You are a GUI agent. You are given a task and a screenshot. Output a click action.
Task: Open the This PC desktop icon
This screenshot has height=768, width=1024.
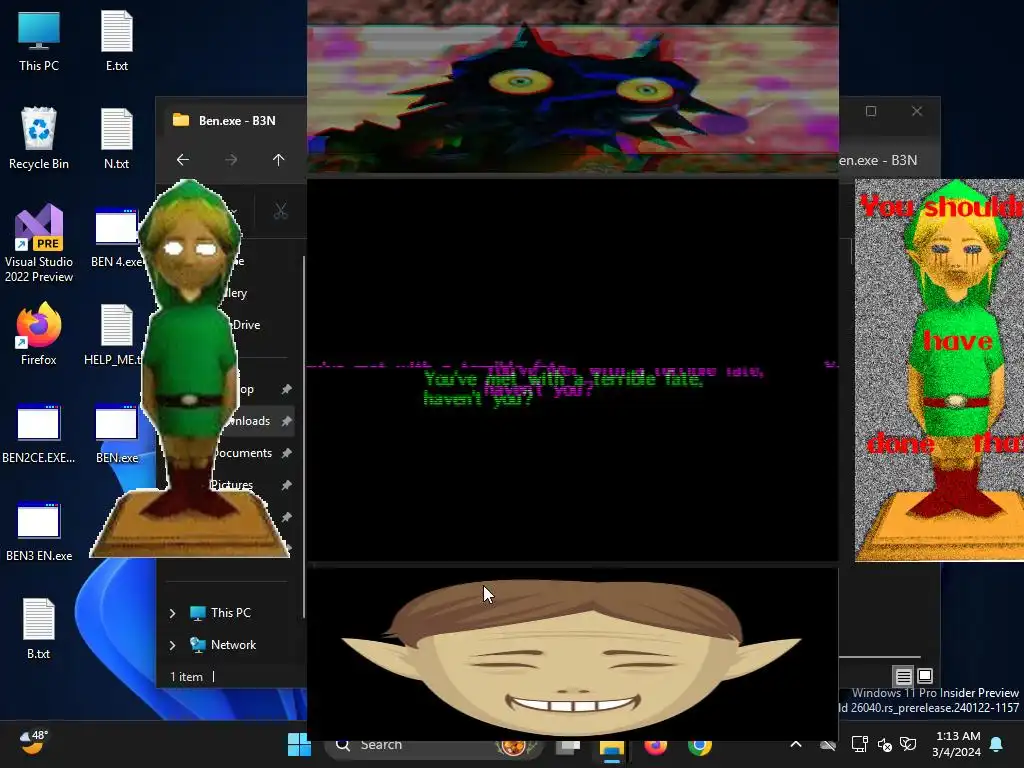pos(39,42)
